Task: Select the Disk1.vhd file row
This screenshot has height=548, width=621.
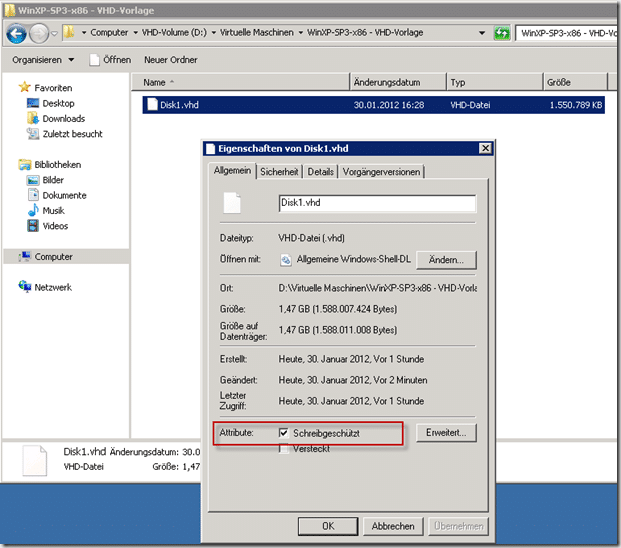Action: [x=373, y=105]
